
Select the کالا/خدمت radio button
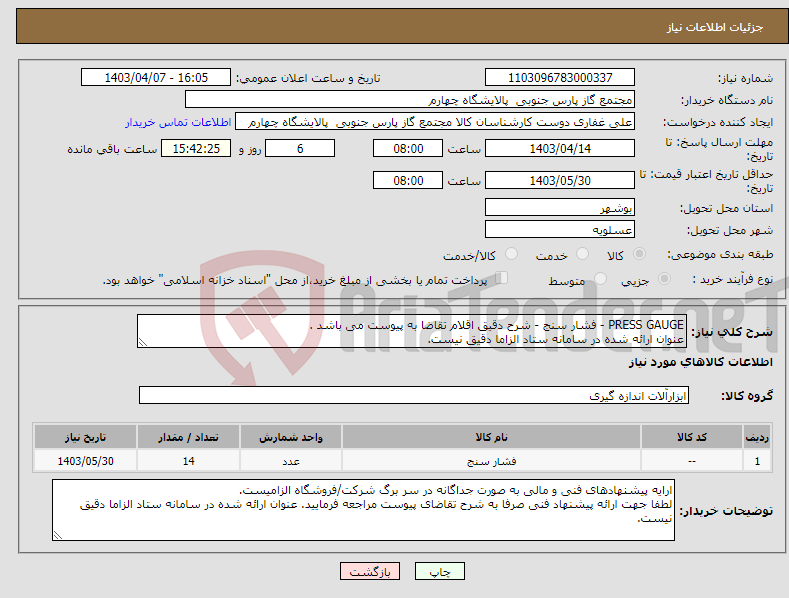tap(511, 254)
